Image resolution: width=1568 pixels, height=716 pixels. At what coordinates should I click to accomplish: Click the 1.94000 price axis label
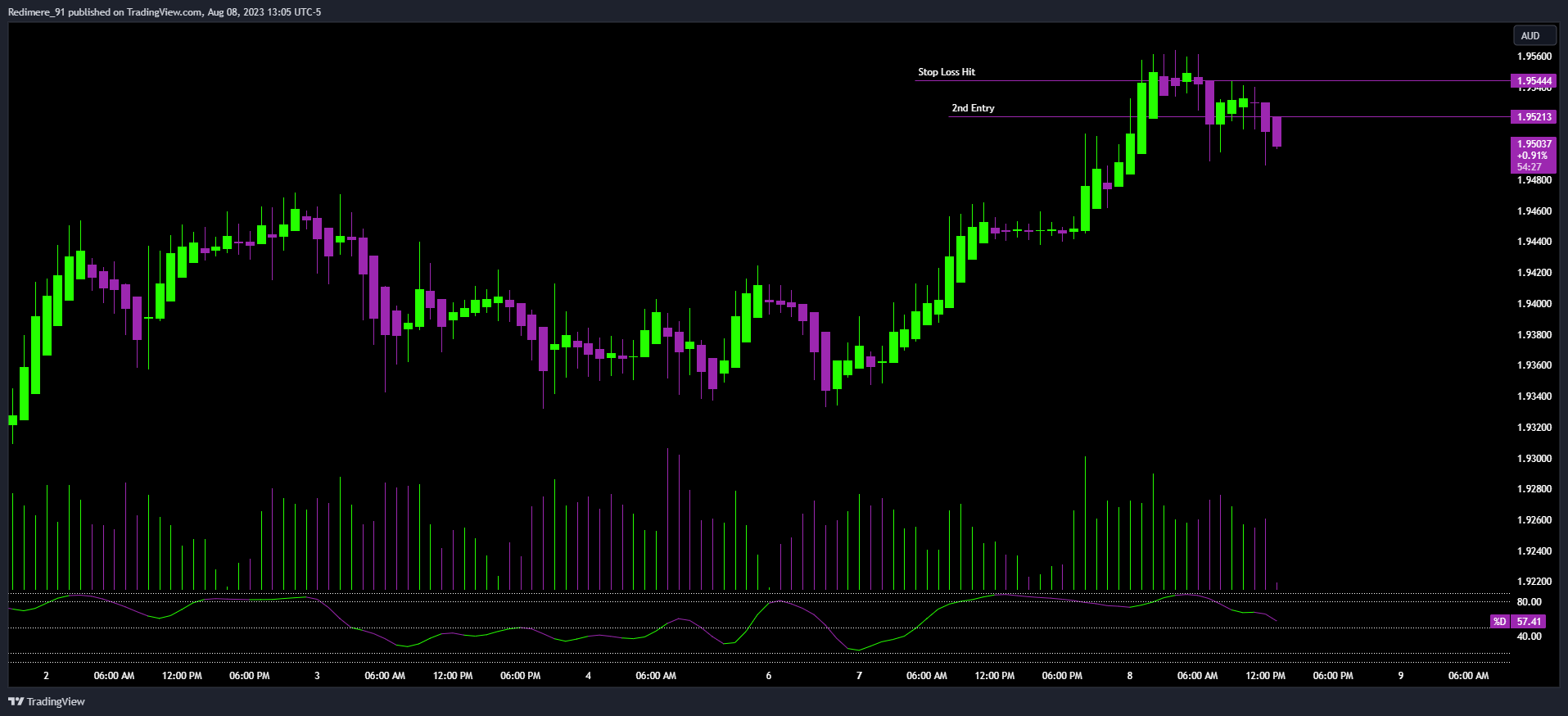1534,304
